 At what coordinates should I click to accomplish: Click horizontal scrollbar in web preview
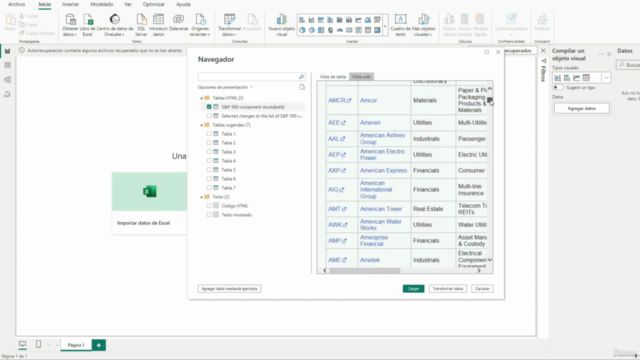pos(364,271)
